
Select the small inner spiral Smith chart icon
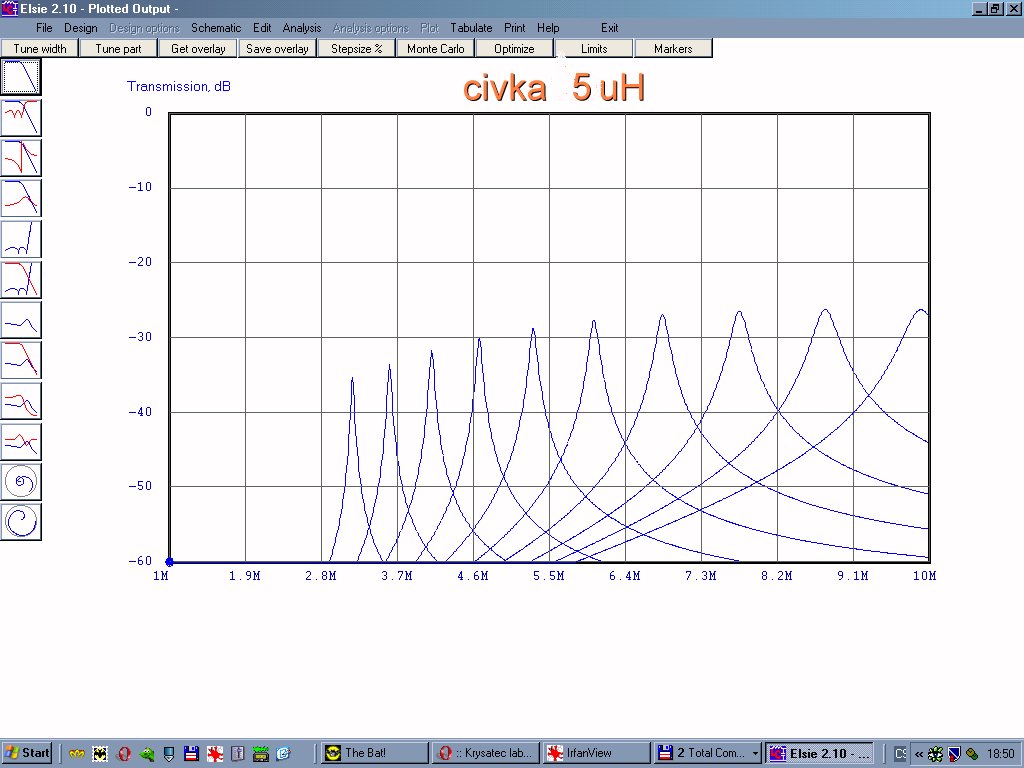(x=21, y=482)
